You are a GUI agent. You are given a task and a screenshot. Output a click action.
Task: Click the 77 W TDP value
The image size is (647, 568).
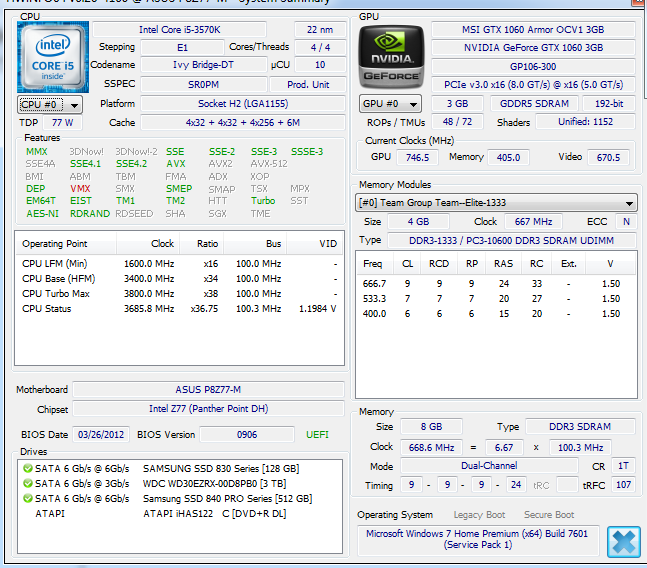click(x=62, y=123)
